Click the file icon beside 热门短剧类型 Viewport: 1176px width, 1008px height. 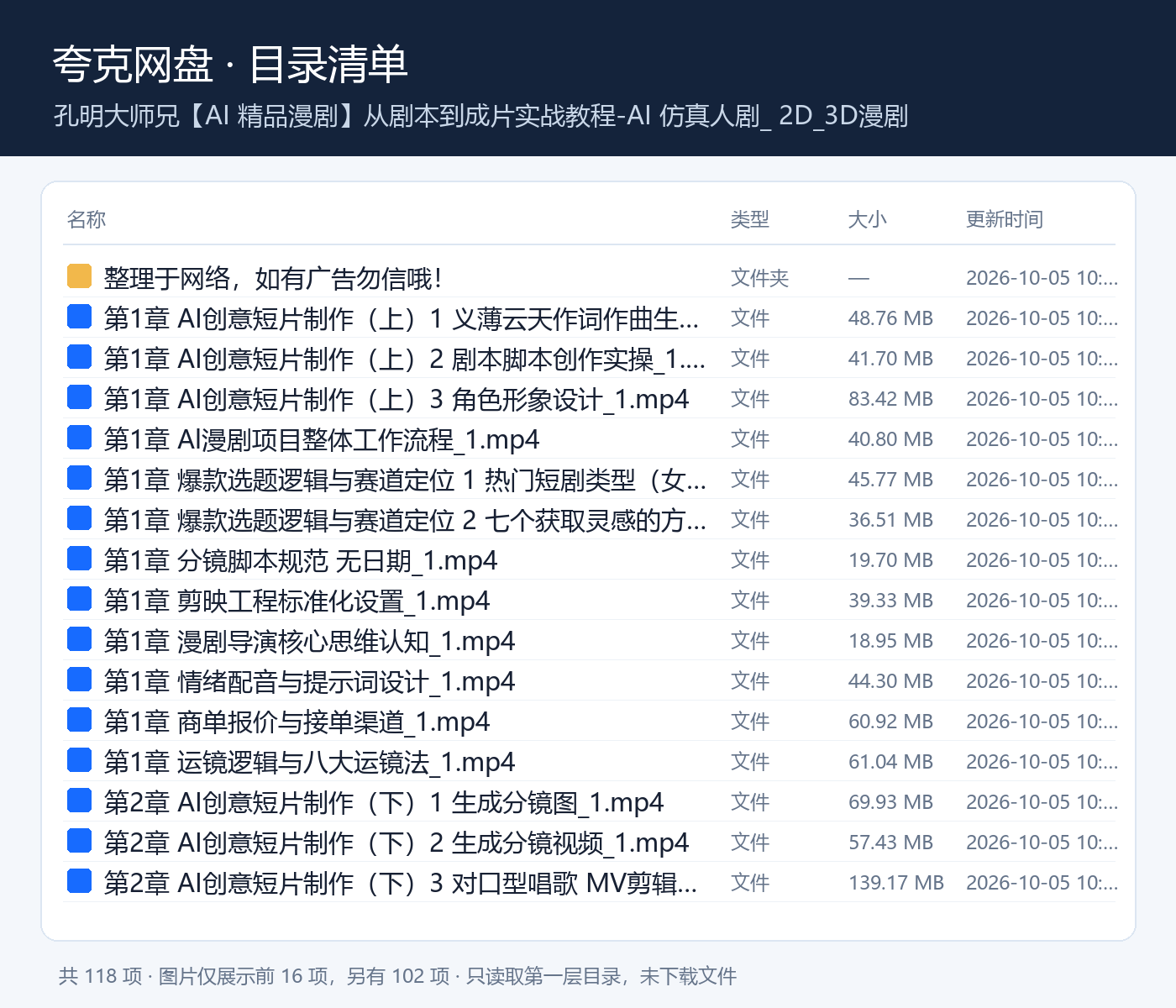point(79,478)
